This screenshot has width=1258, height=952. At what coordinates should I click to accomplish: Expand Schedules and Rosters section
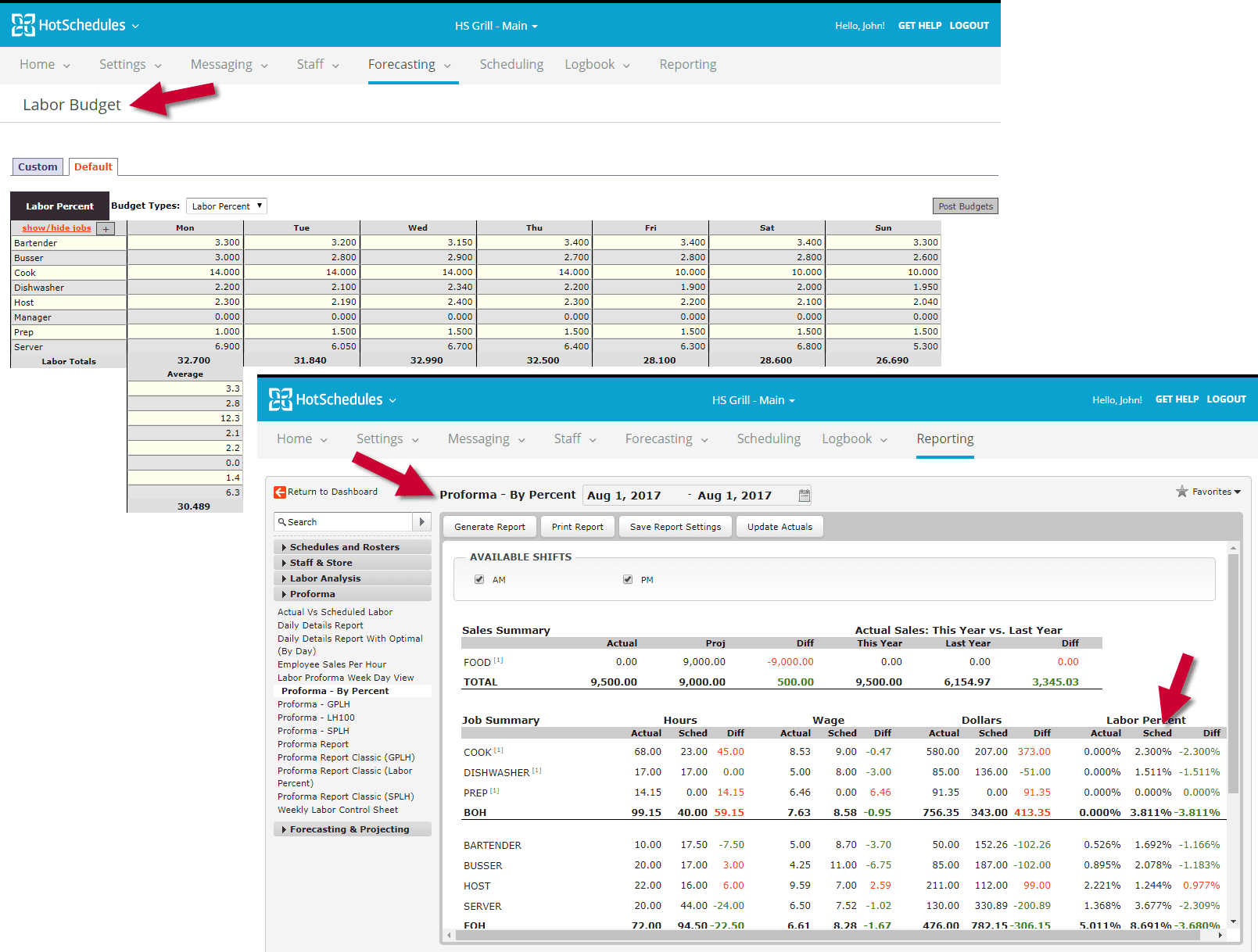pyautogui.click(x=352, y=547)
